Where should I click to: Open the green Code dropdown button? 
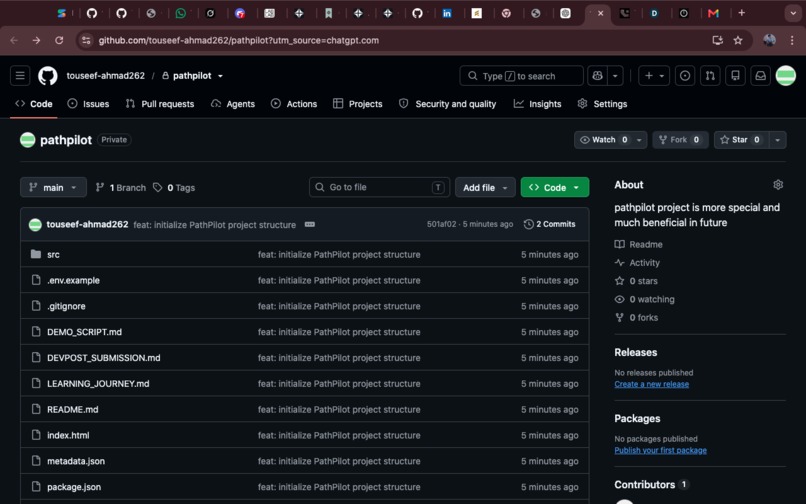point(555,188)
